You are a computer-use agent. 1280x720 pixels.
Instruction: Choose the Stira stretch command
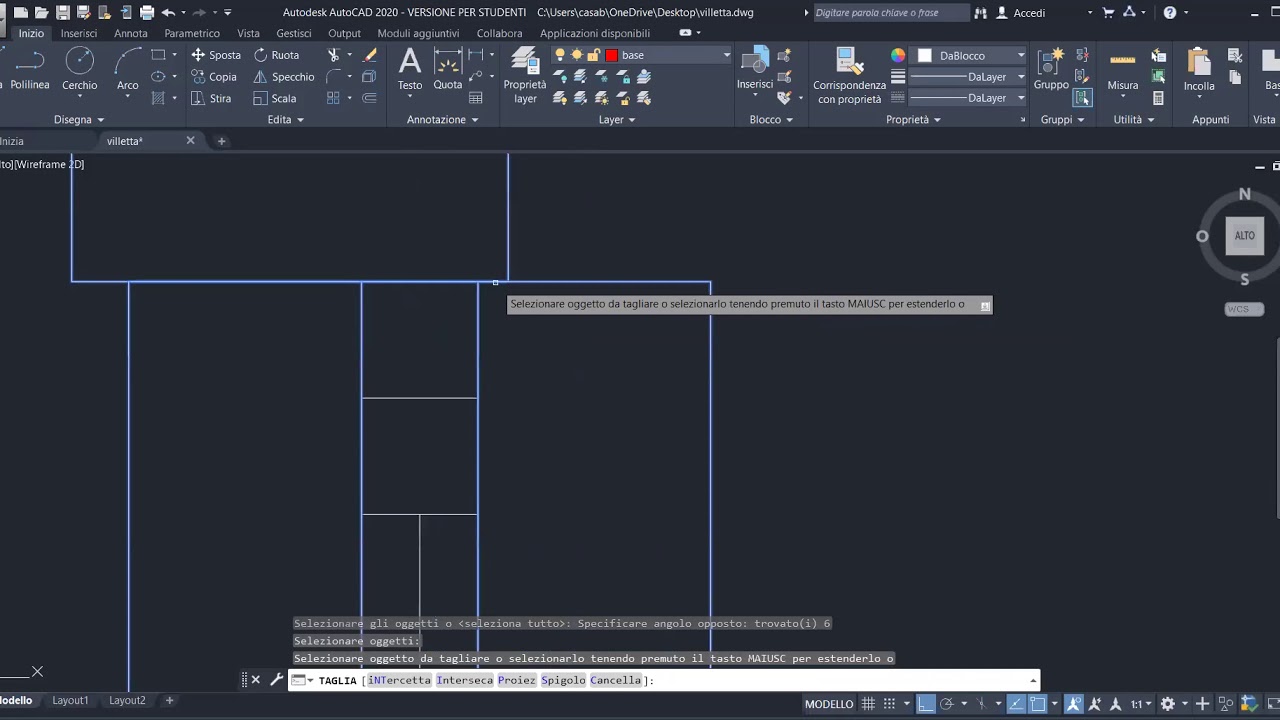click(x=211, y=98)
